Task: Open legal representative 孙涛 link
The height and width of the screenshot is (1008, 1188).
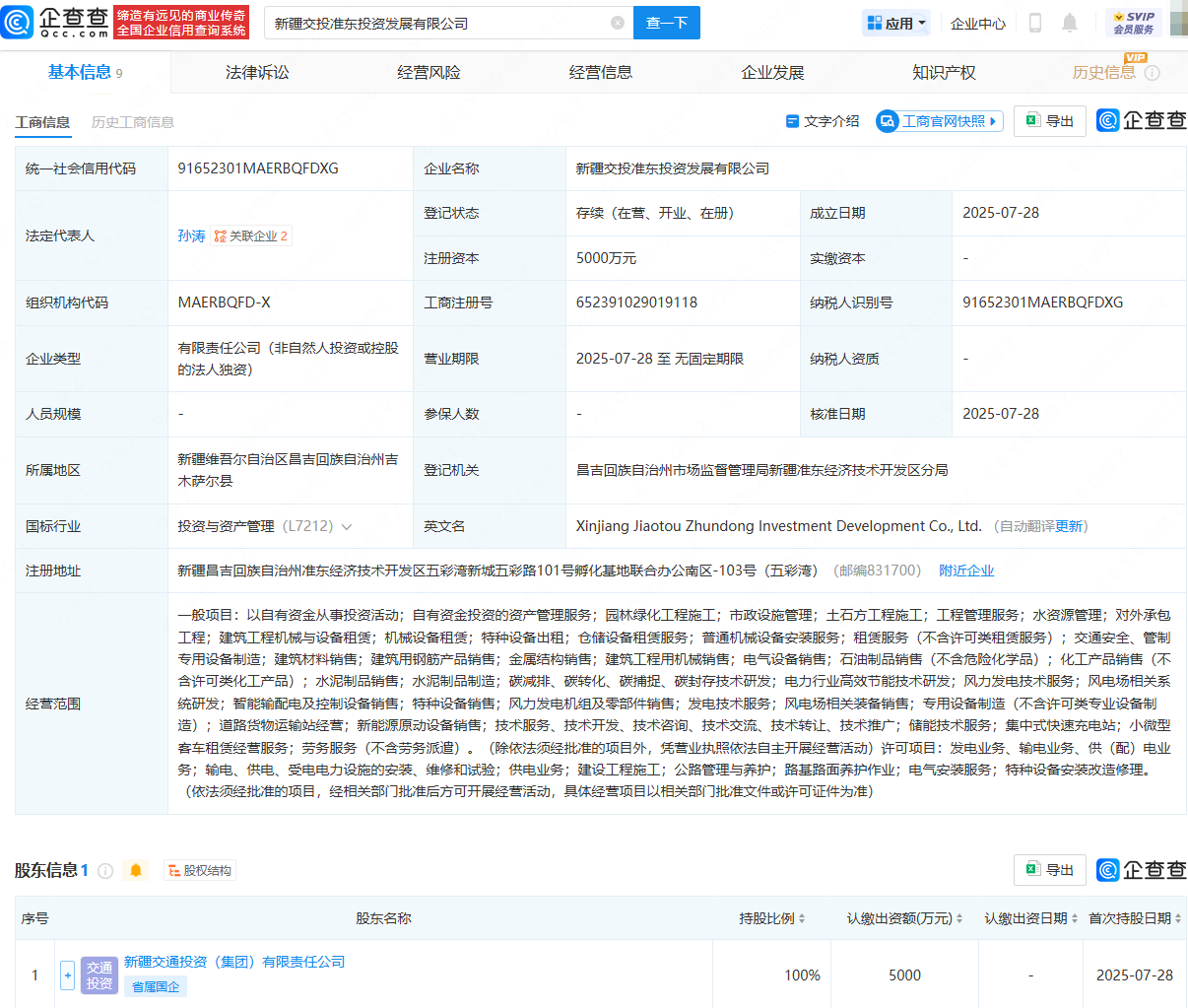Action: point(191,236)
